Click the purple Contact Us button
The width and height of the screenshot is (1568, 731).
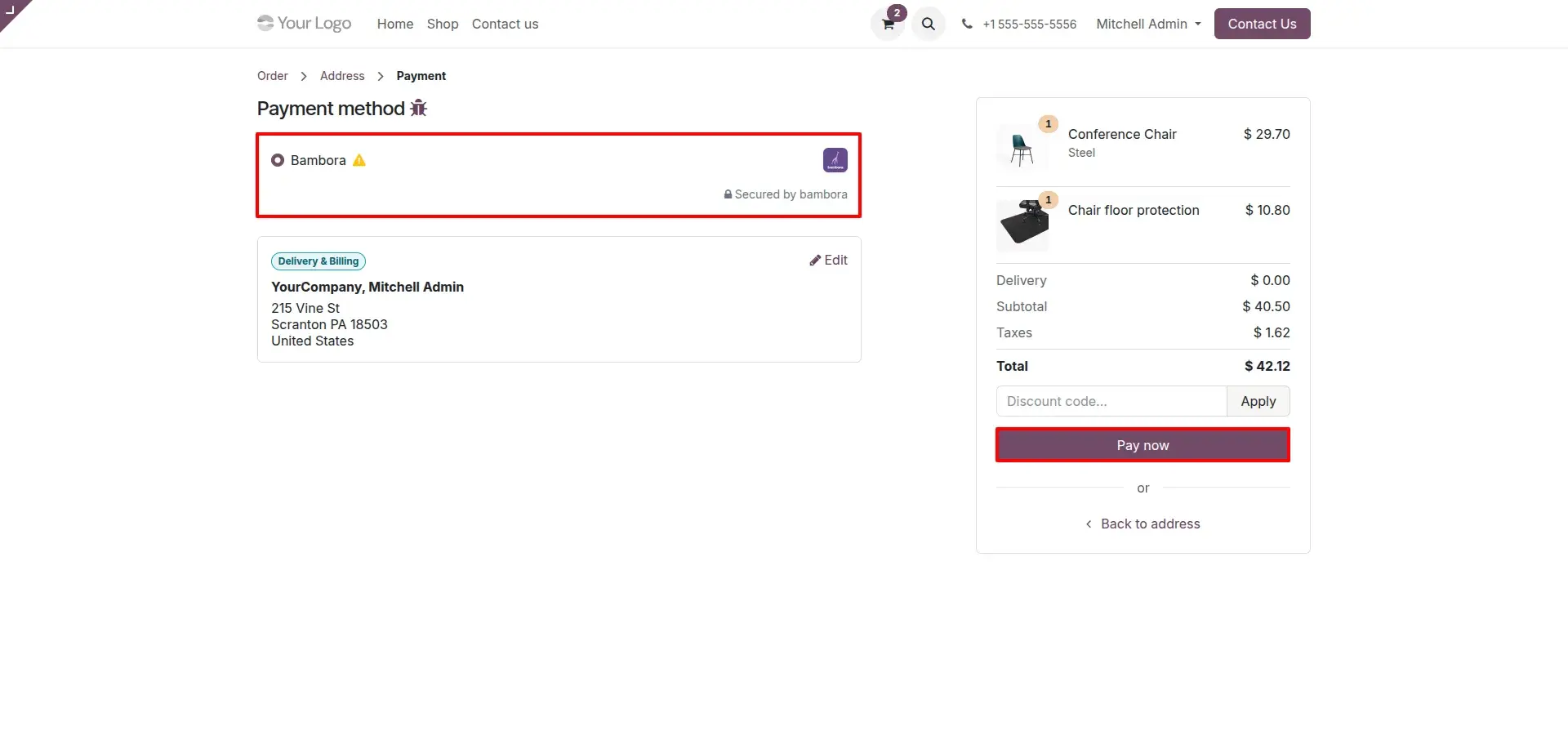click(1262, 24)
